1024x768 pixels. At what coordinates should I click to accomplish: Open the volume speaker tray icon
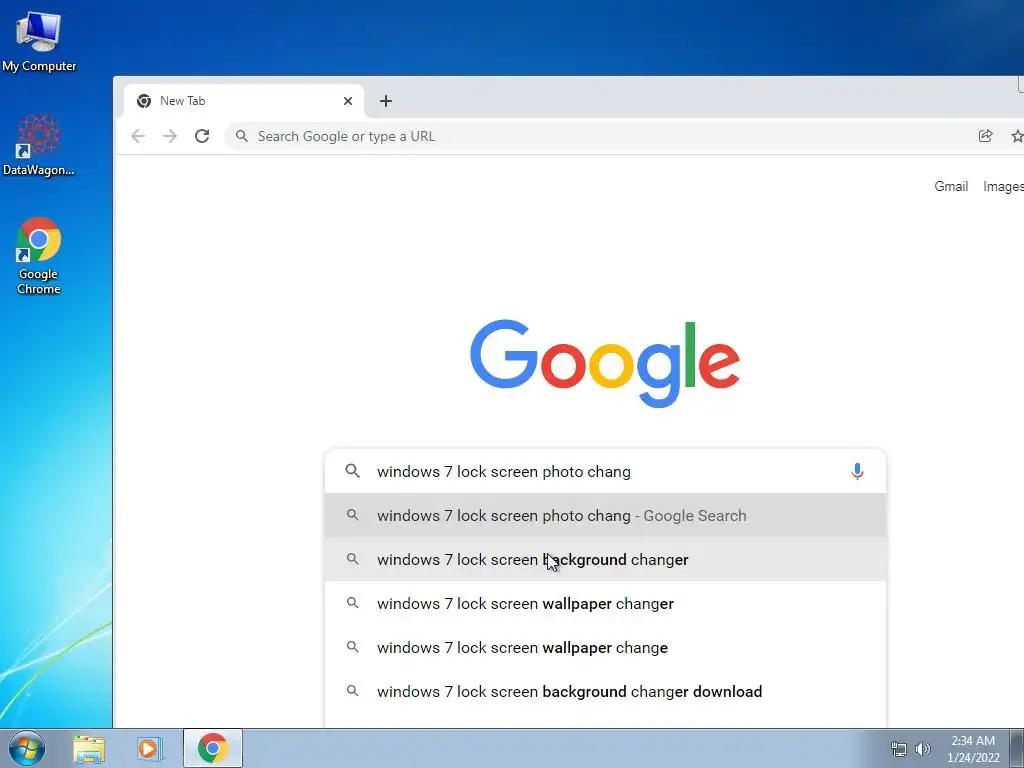(922, 749)
